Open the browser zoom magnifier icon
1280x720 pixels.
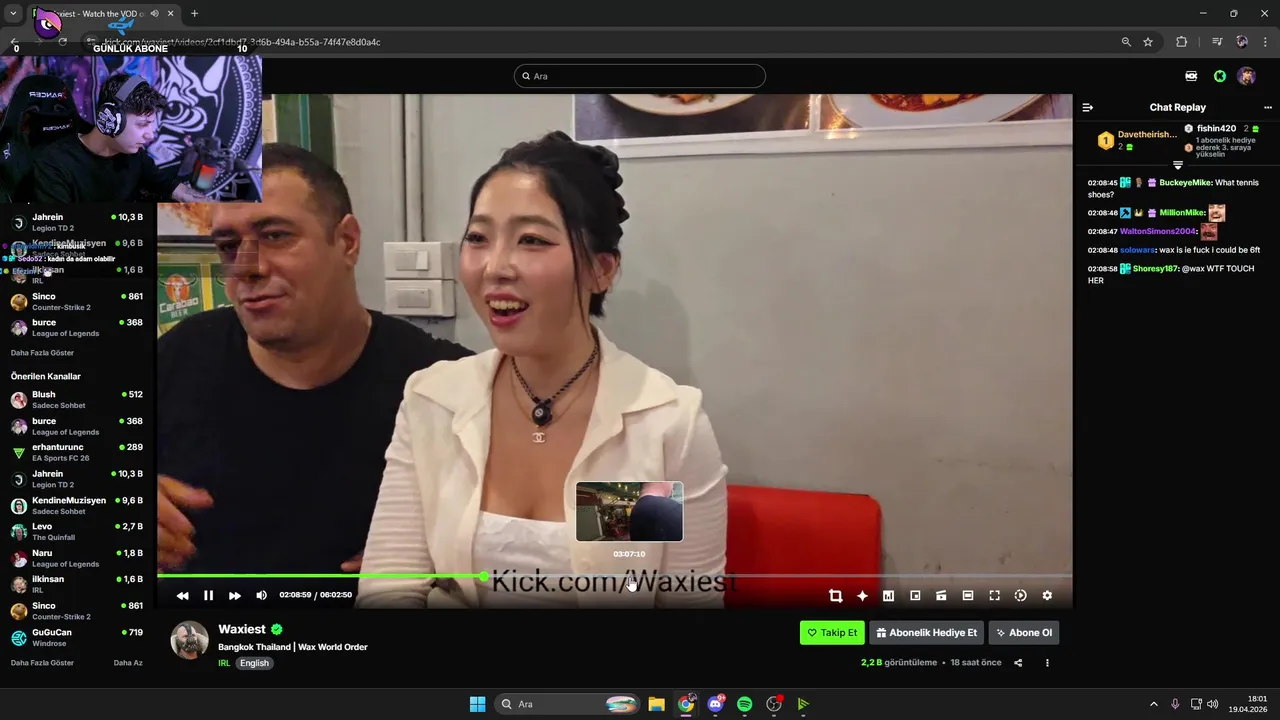1126,42
